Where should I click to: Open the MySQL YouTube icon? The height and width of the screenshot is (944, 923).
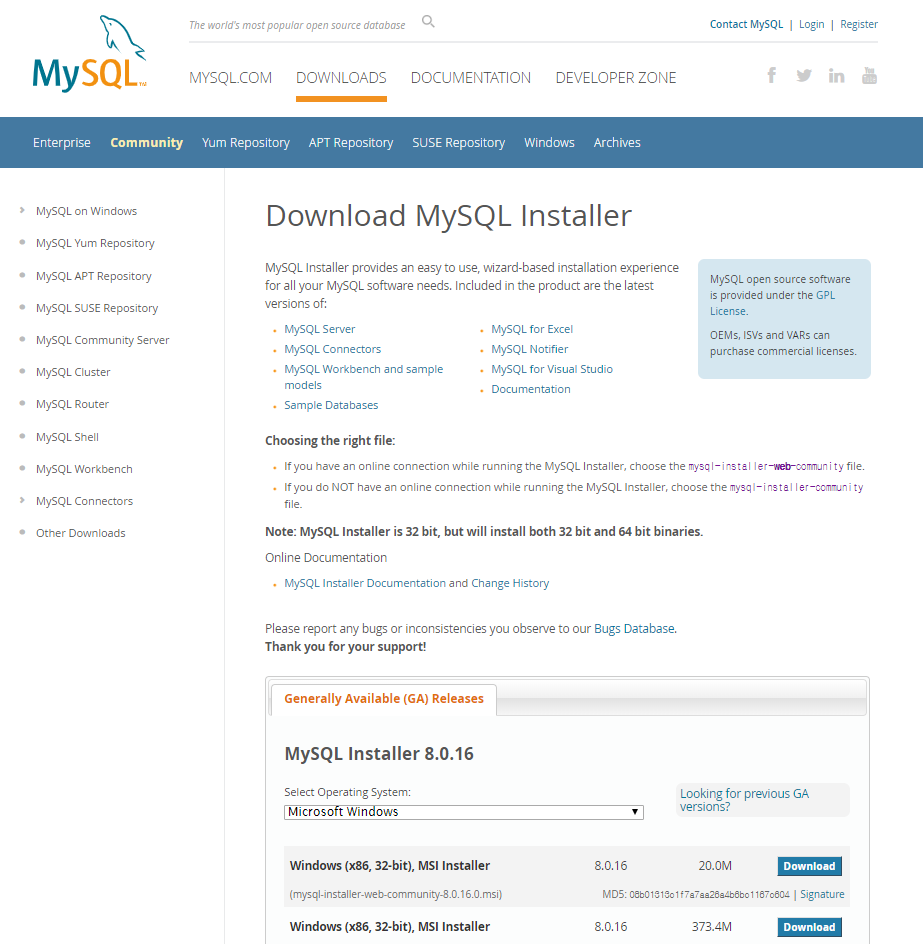click(x=869, y=75)
